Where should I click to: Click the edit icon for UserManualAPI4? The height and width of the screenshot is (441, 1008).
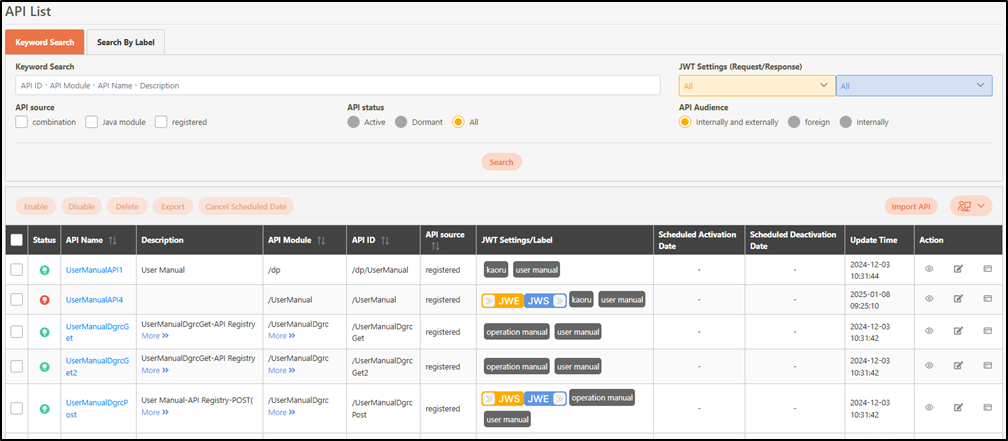(x=958, y=299)
